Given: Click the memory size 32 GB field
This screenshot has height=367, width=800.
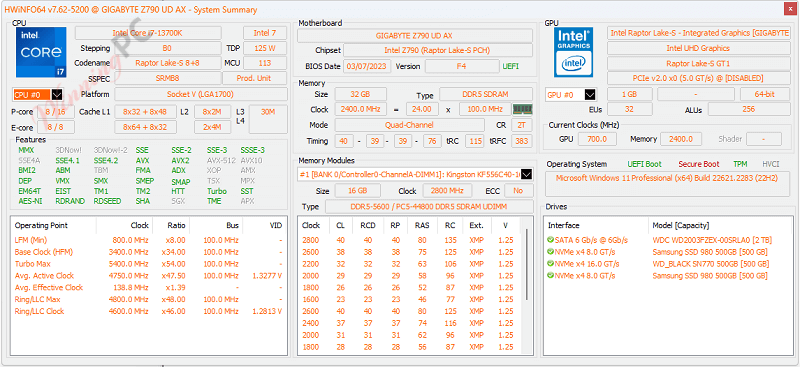Looking at the screenshot, I should pos(360,94).
